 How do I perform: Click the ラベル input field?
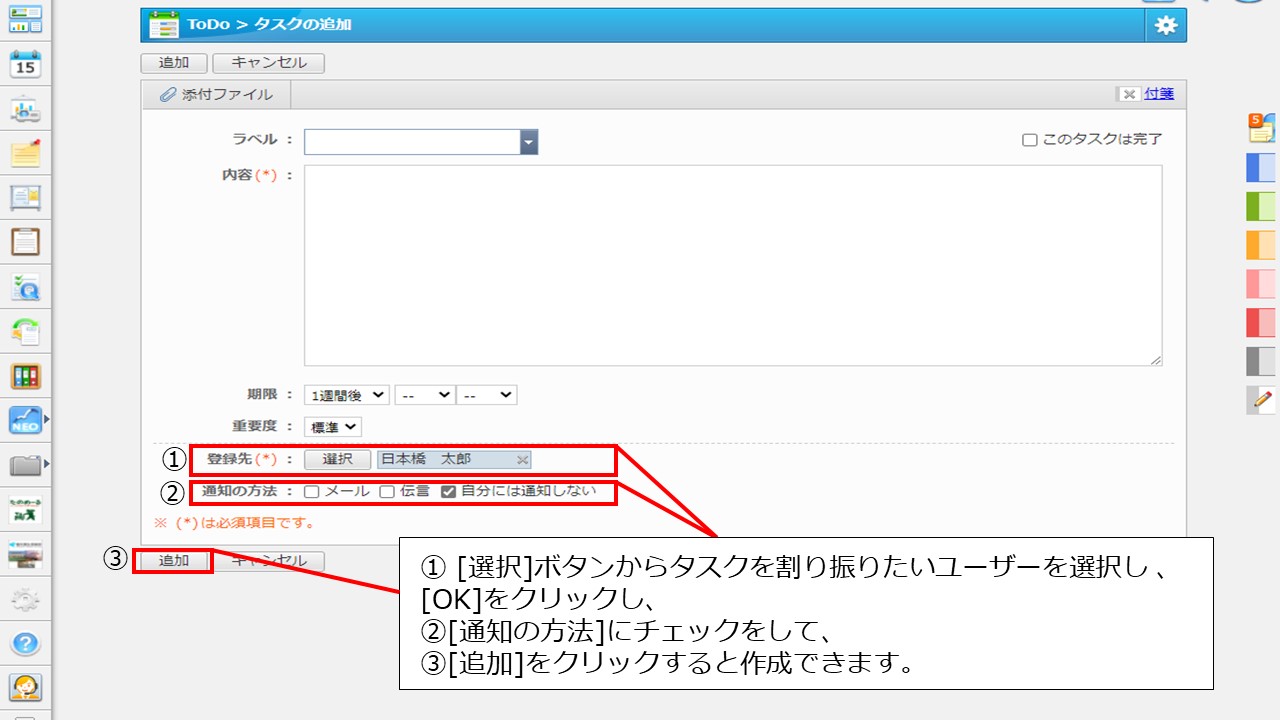point(412,142)
